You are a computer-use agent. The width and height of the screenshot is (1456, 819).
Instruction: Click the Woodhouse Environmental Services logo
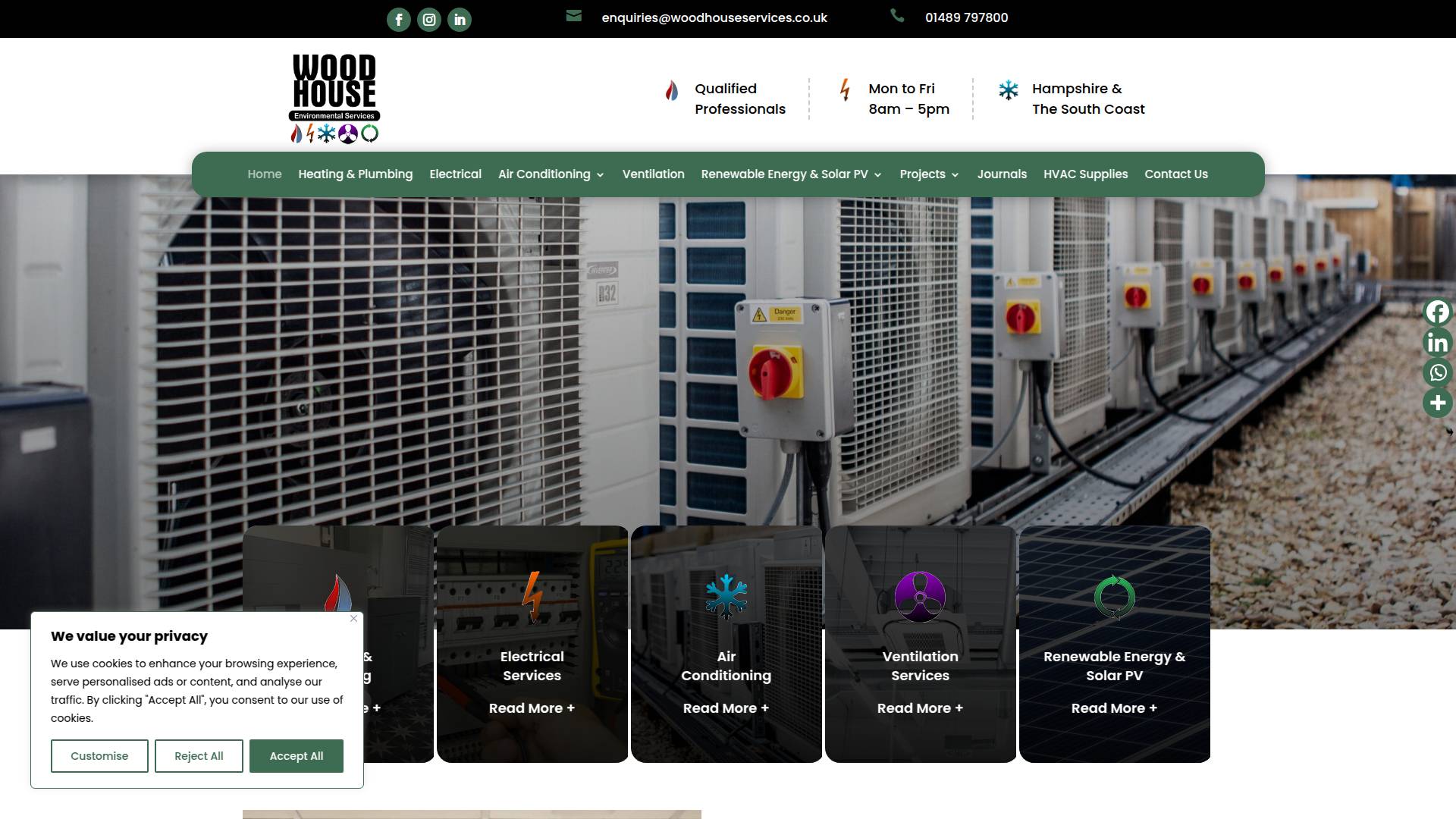tap(334, 97)
